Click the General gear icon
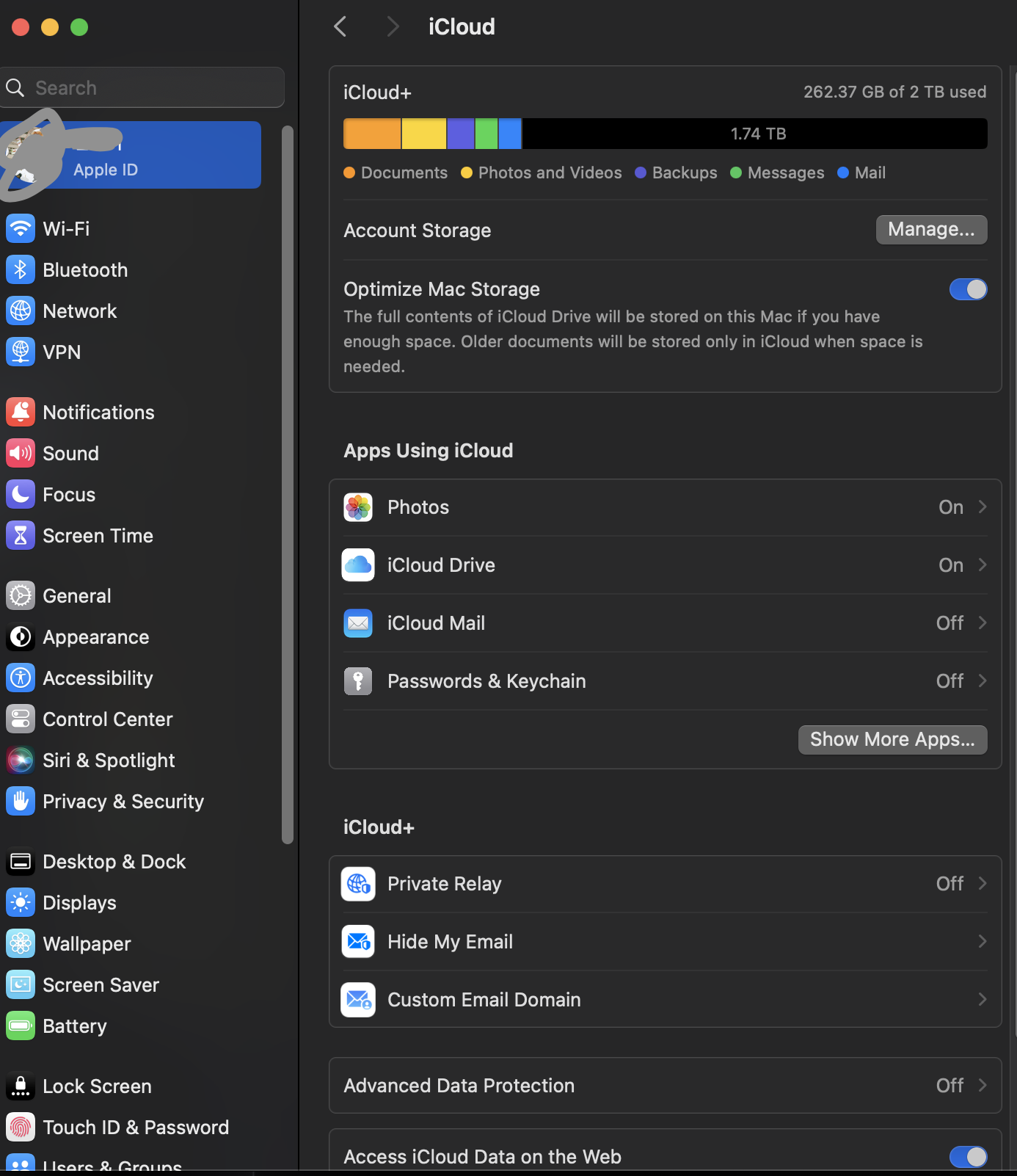Screen dimensions: 1017x1176 [x=21, y=595]
